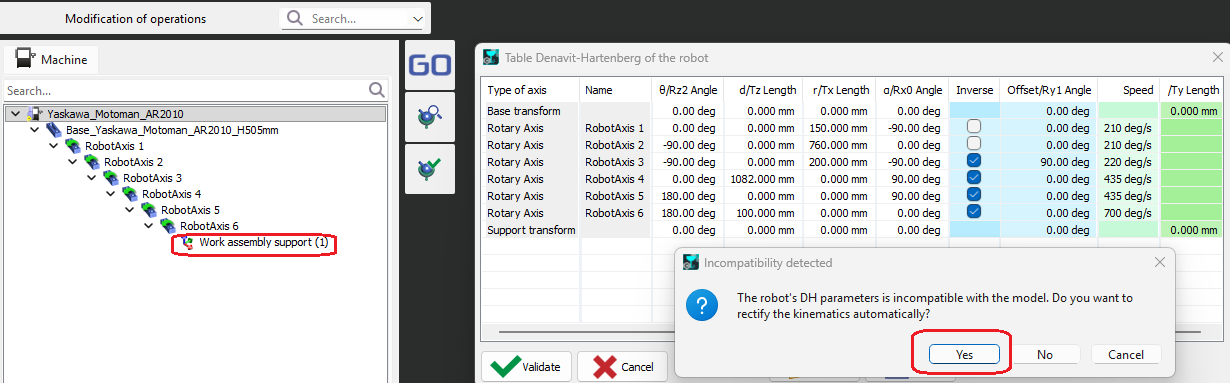Toggle Inverse checkbox for RobotAxis 1
This screenshot has width=1230, height=383.
pos(974,128)
